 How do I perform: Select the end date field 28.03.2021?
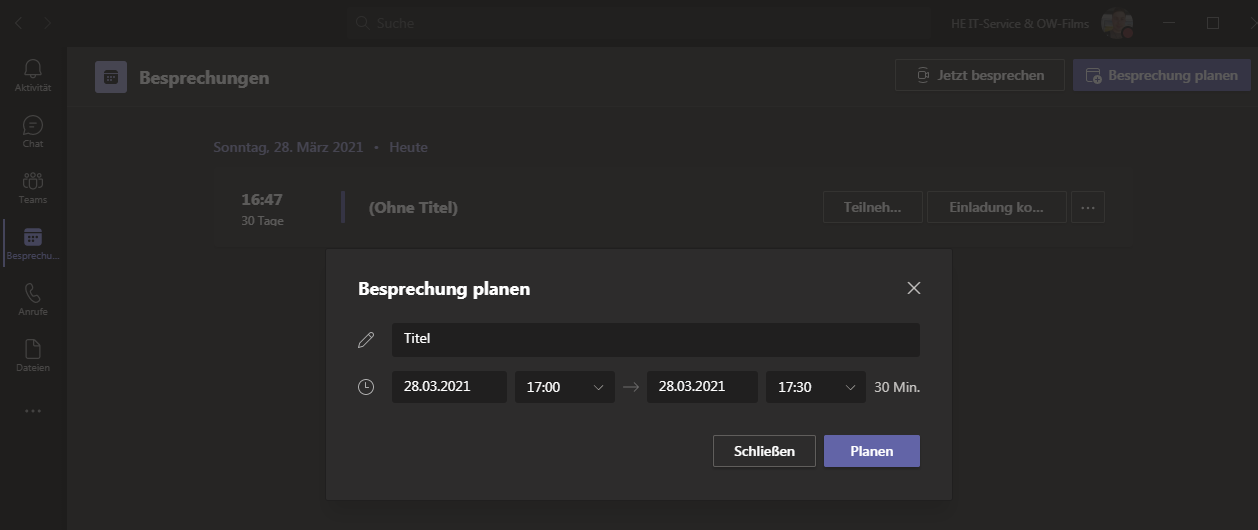pyautogui.click(x=701, y=387)
